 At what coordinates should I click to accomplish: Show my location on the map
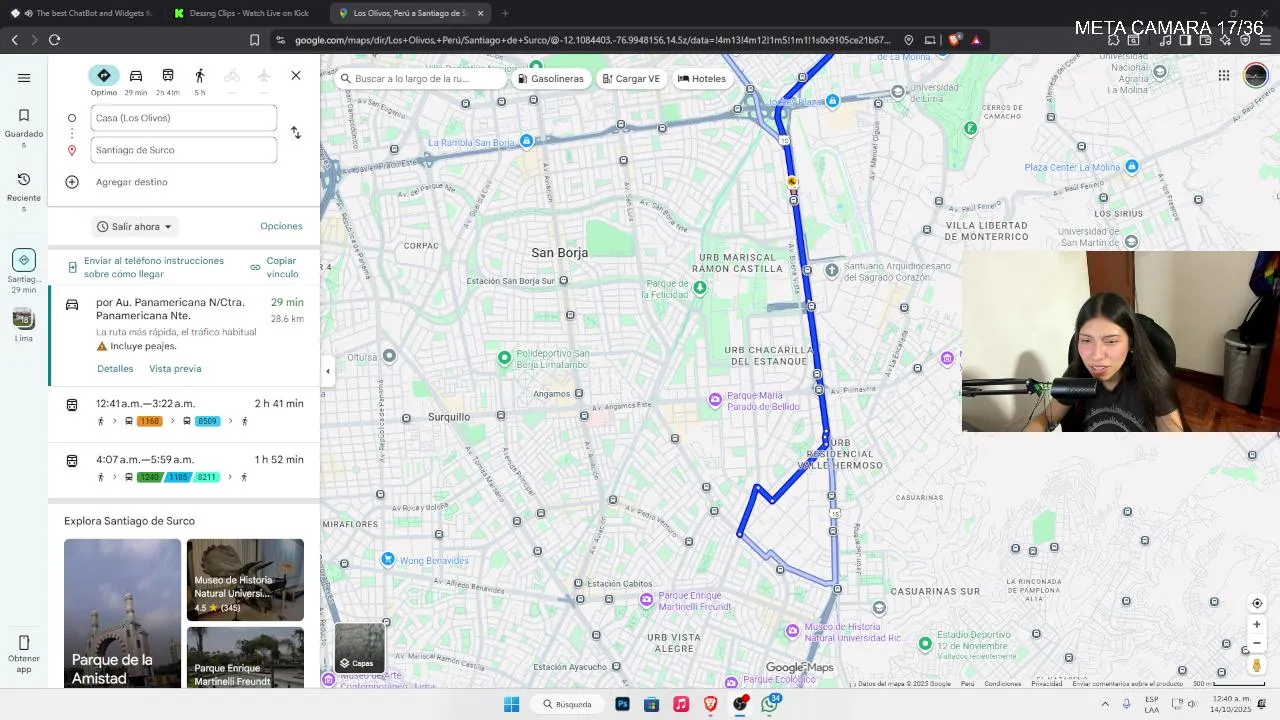point(1257,603)
